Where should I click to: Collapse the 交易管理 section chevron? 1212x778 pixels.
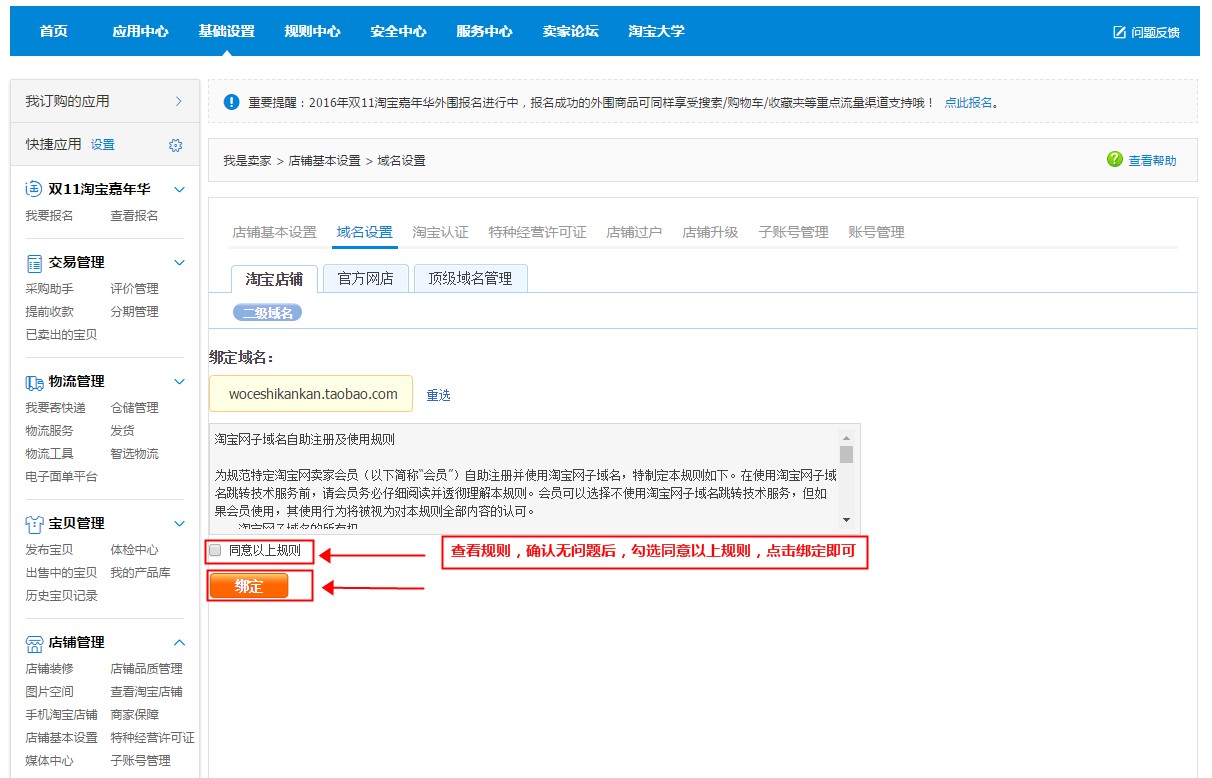[179, 262]
